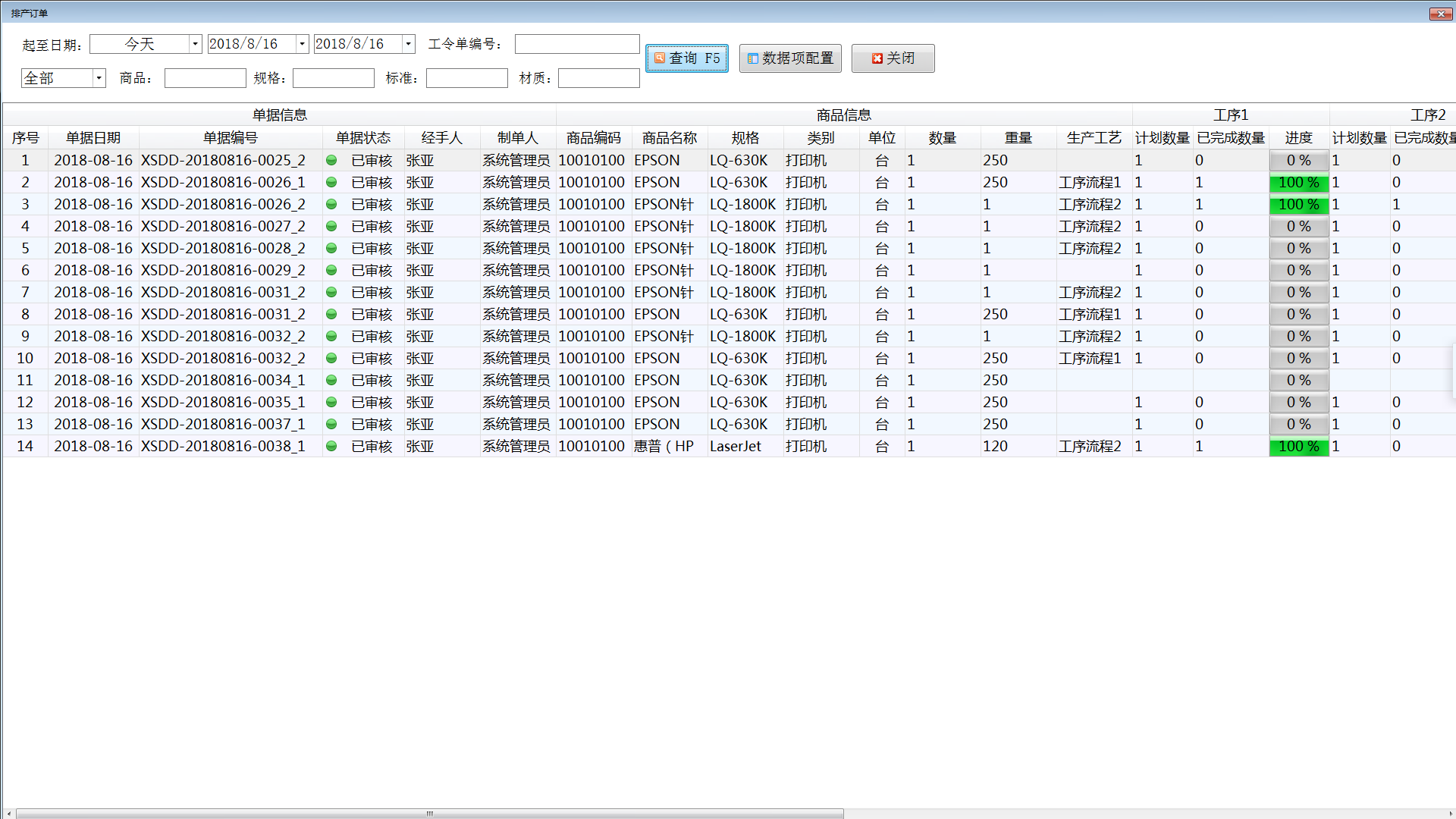
Task: Focus the 材质 filter text box
Action: tap(598, 78)
